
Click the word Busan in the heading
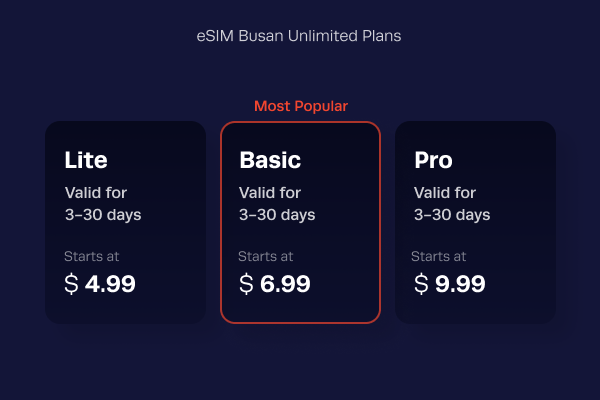click(x=262, y=36)
